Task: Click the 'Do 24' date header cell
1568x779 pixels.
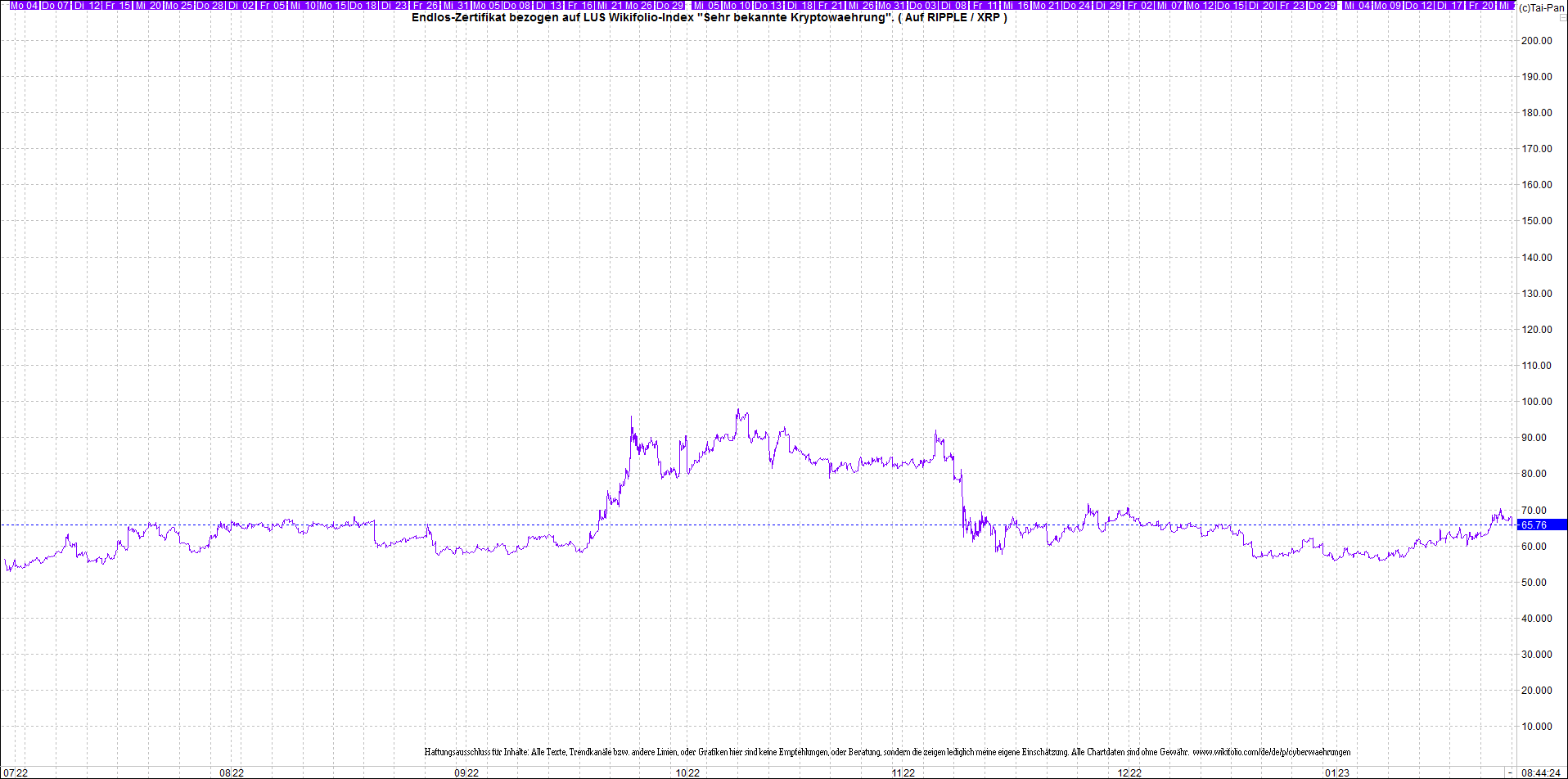Action: pyautogui.click(x=1077, y=5)
